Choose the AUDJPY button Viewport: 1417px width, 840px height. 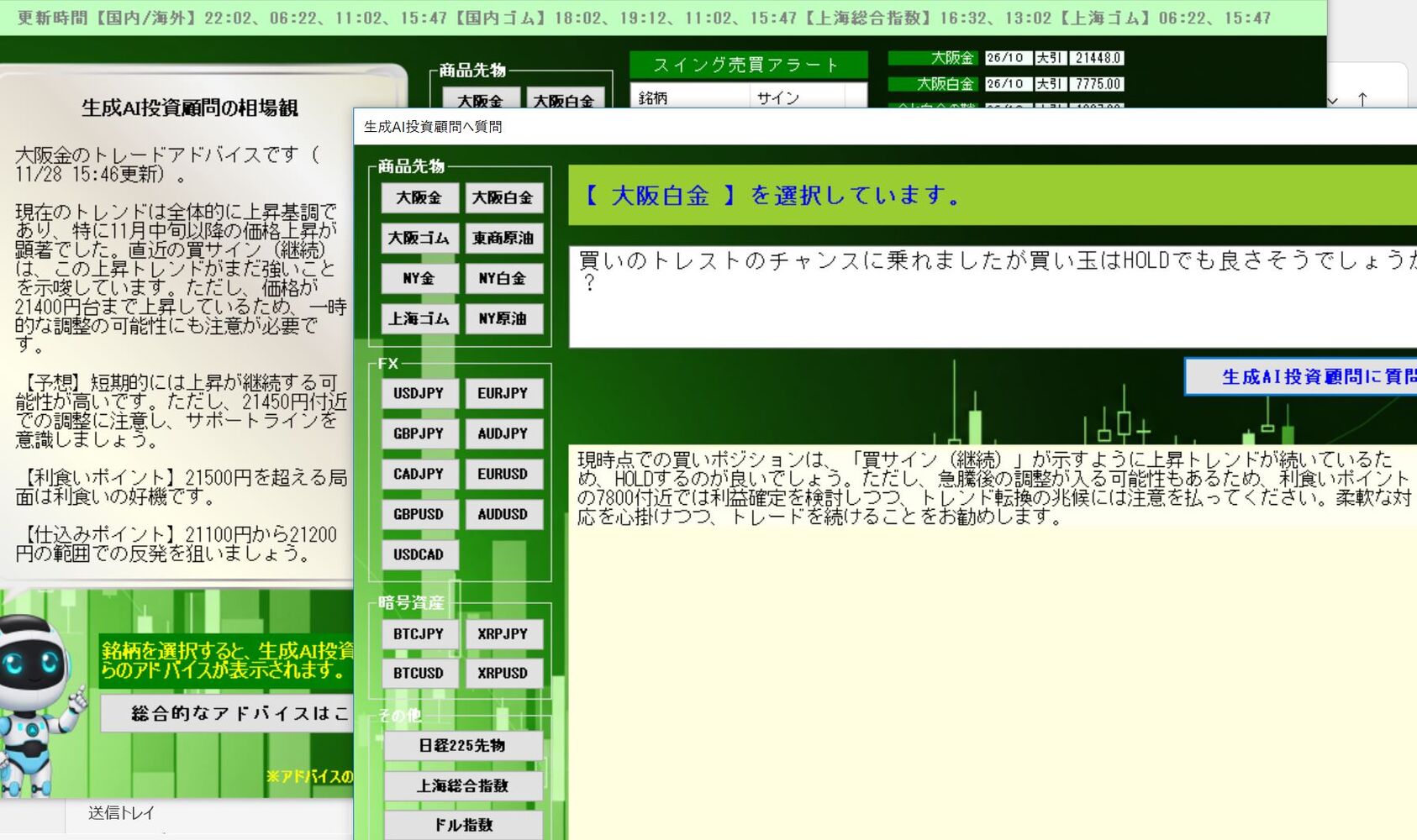[x=503, y=433]
